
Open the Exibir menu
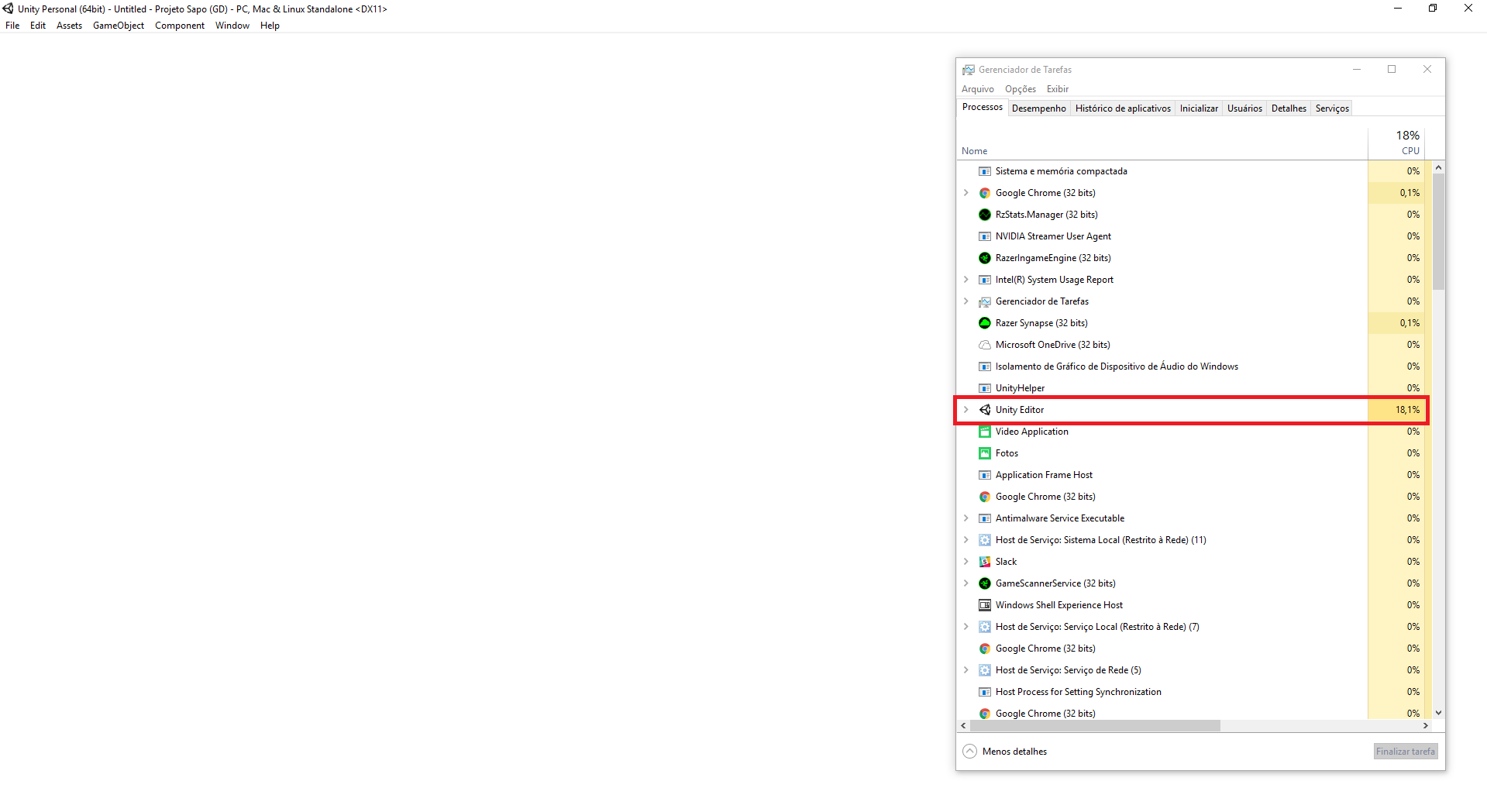point(1057,89)
